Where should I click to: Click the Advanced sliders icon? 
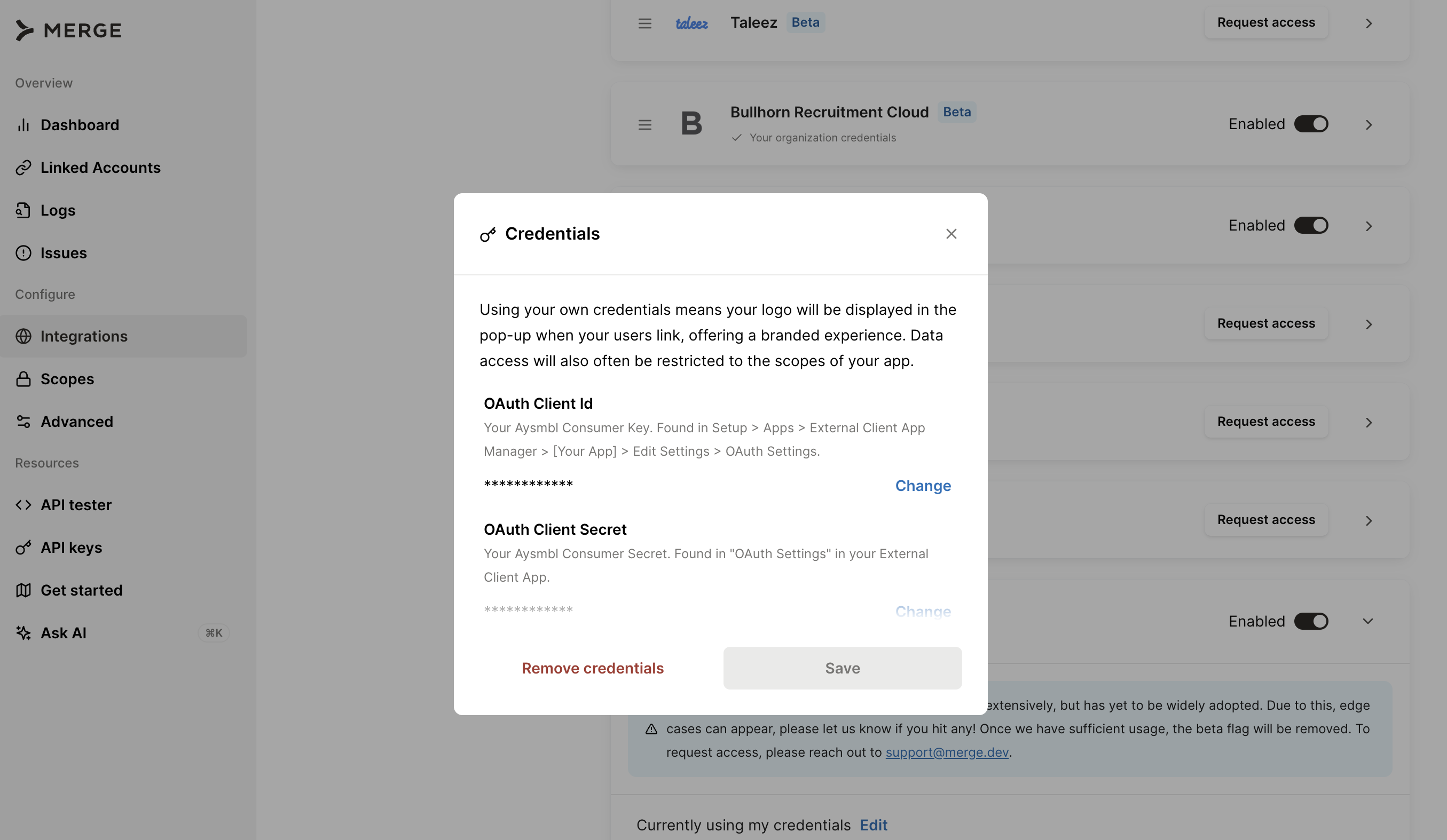[x=23, y=422]
